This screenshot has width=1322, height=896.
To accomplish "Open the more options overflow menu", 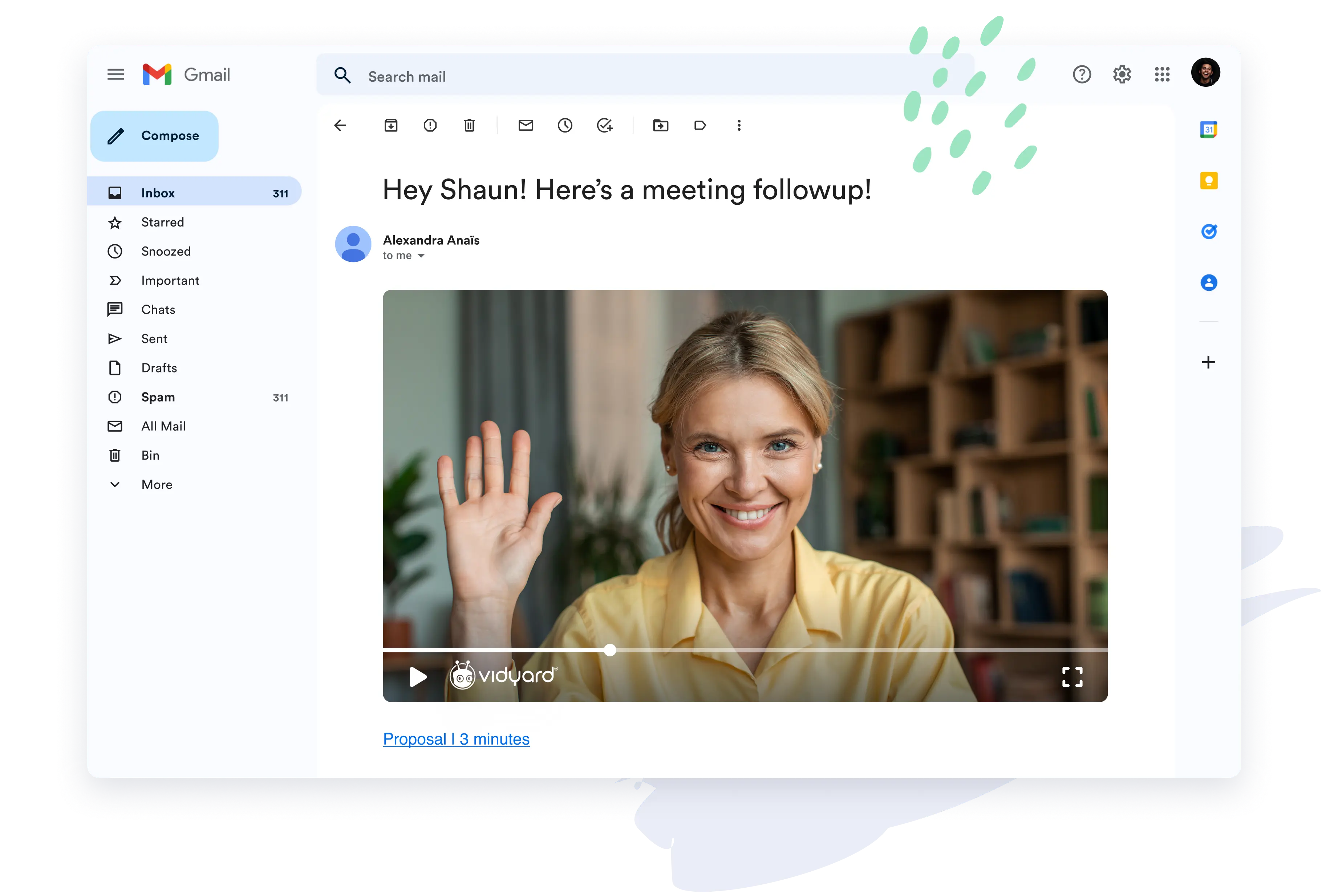I will (739, 125).
